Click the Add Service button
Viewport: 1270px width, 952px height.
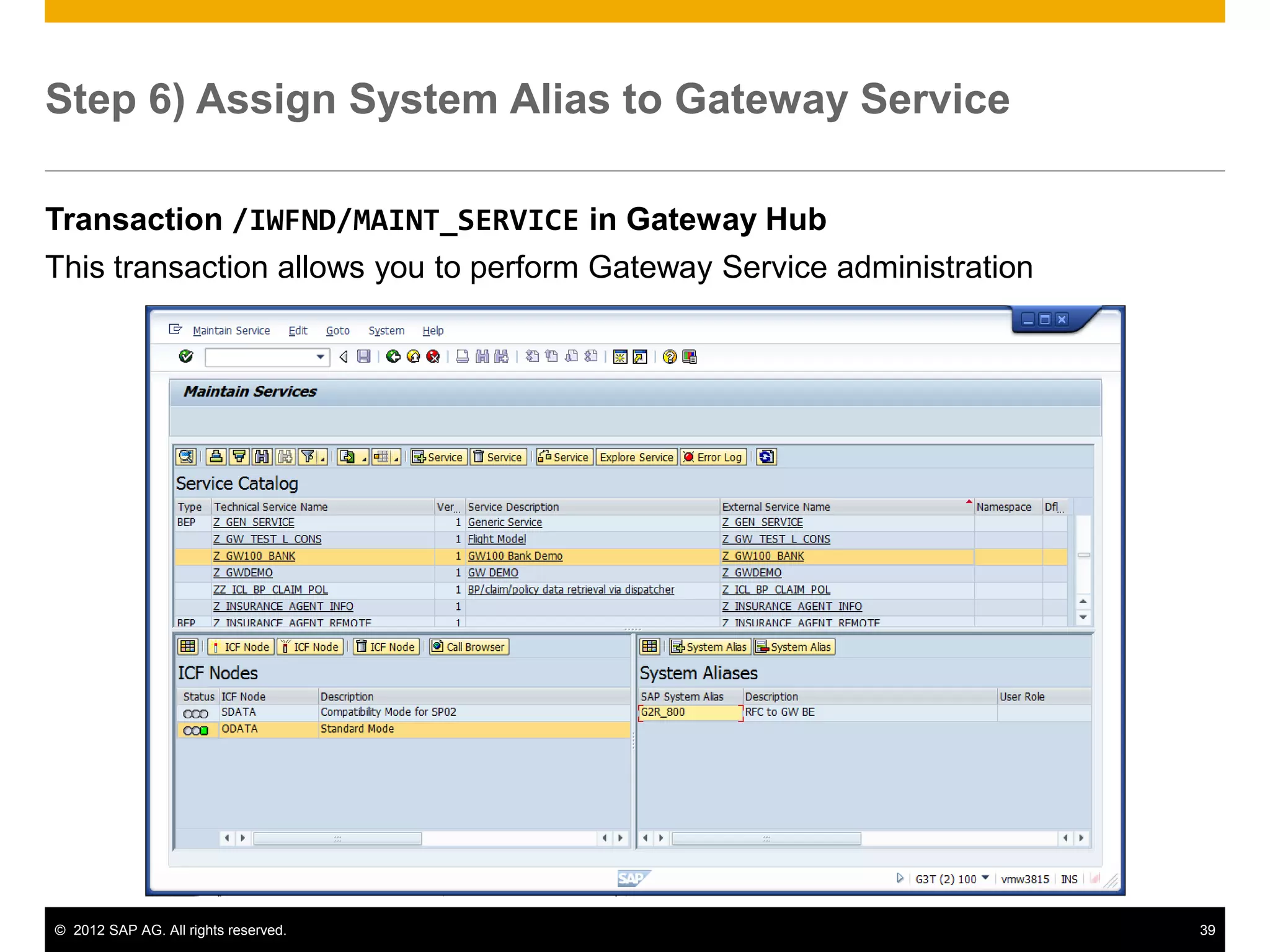(438, 457)
